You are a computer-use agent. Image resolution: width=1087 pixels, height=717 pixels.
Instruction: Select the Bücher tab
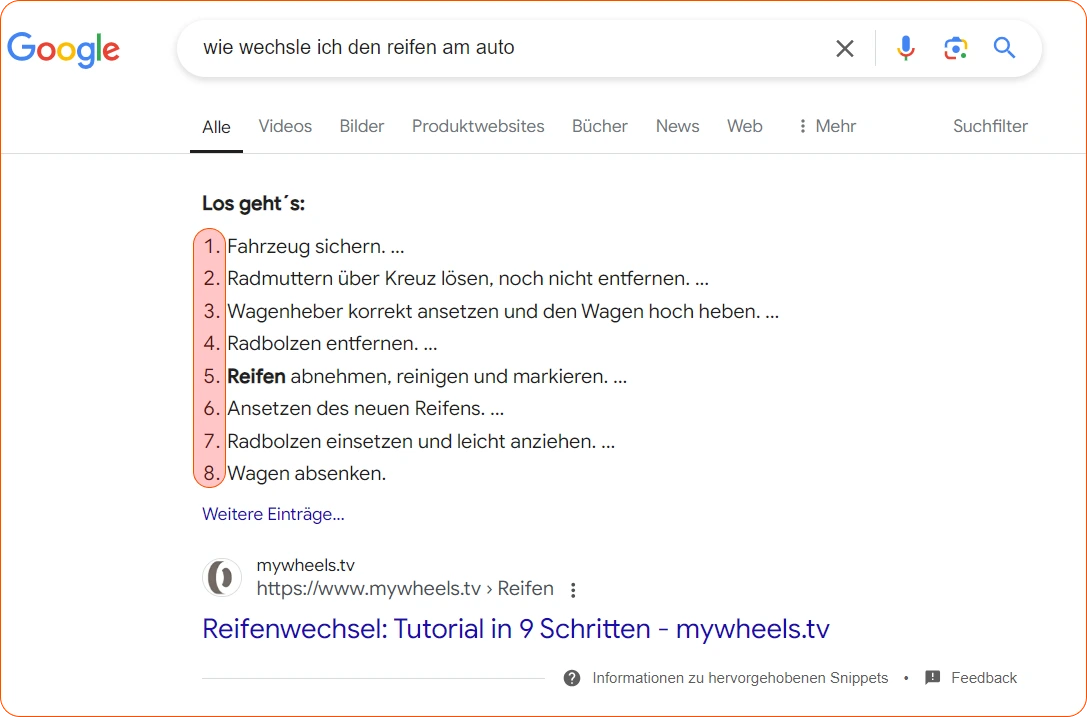pos(600,126)
